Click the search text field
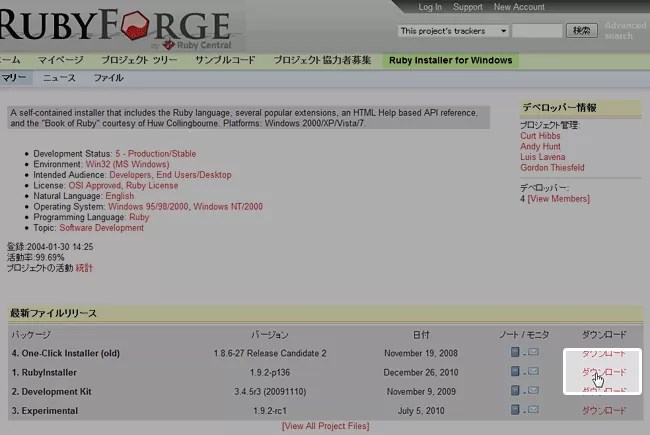 pyautogui.click(x=537, y=31)
